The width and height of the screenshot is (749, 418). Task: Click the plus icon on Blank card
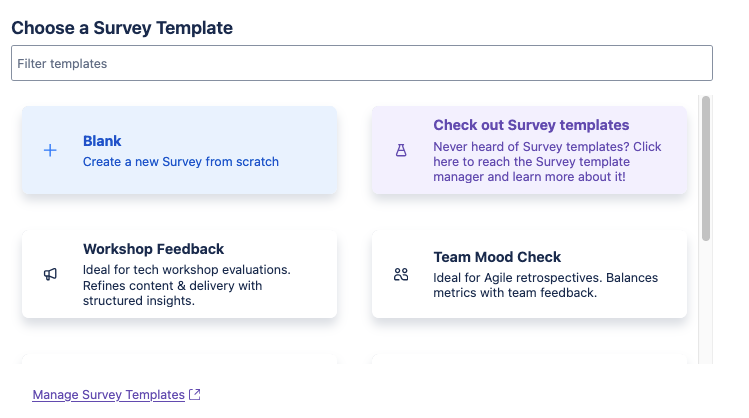click(50, 151)
